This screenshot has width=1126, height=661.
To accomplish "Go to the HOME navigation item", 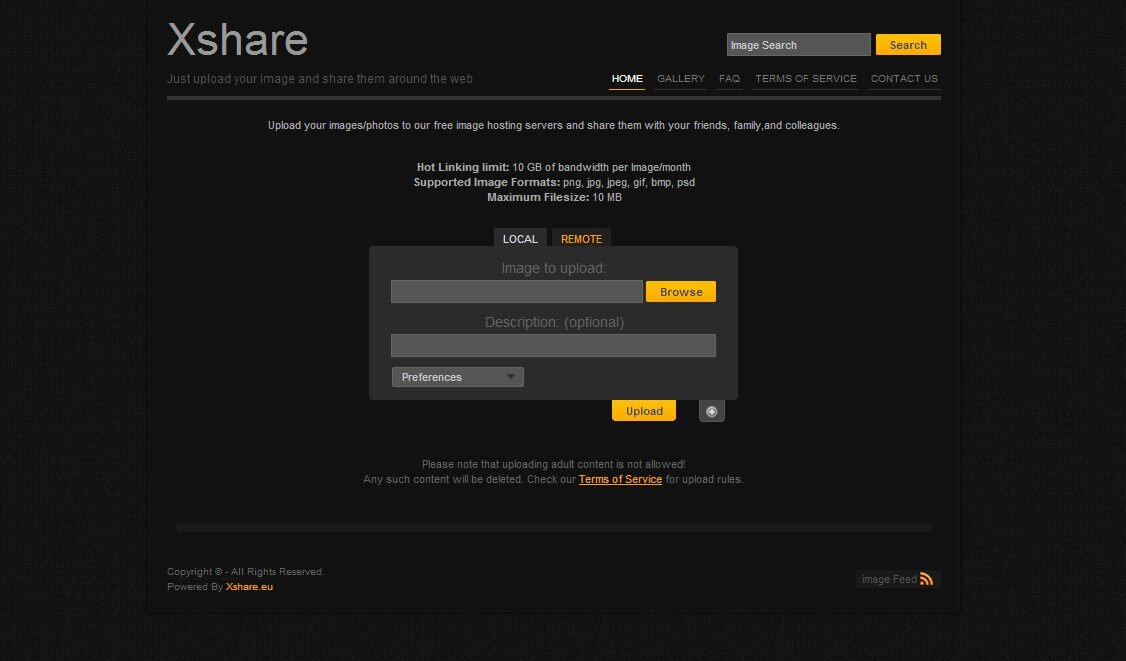I will [x=627, y=79].
